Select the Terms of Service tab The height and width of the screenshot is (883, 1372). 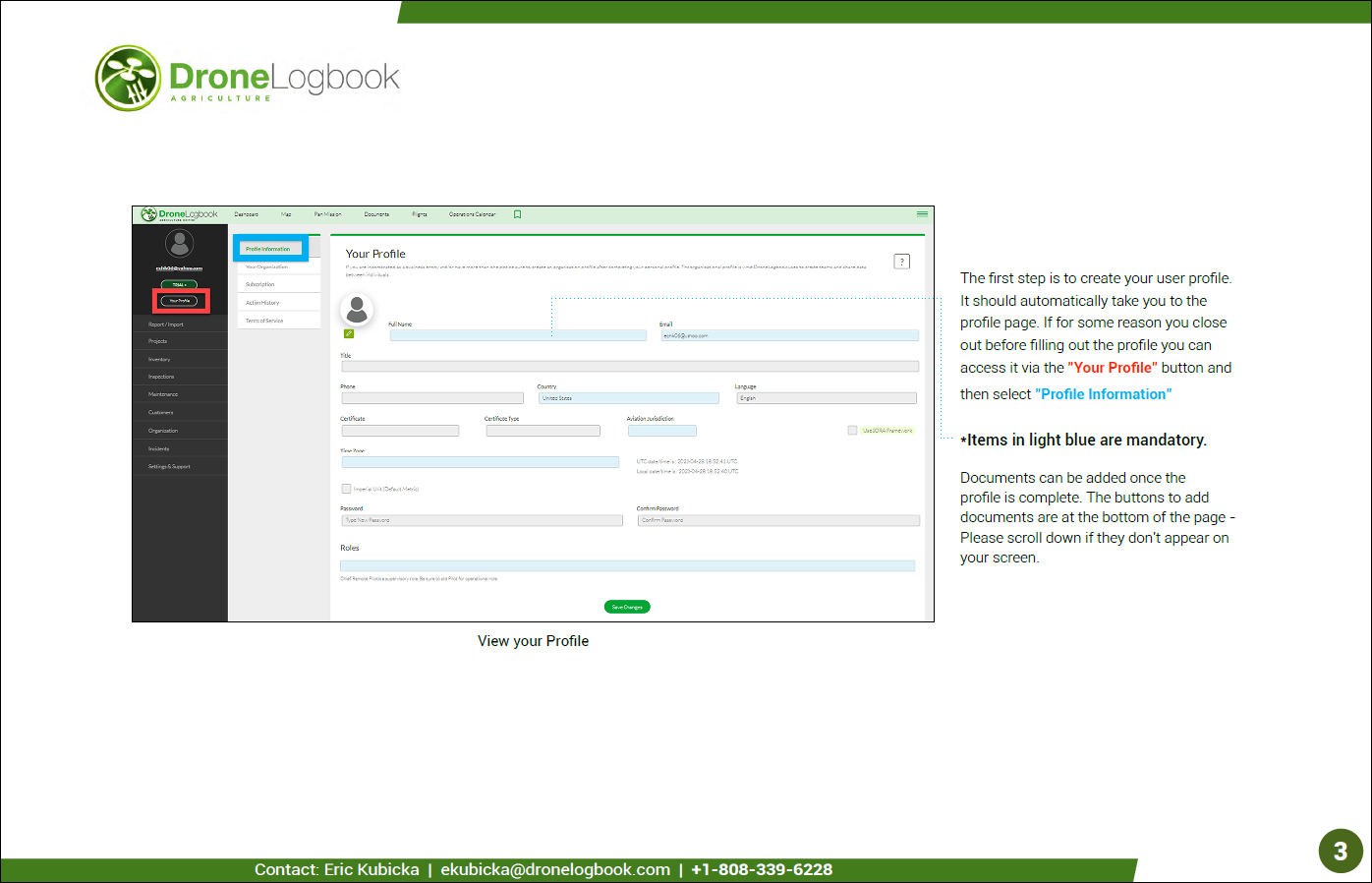point(277,321)
